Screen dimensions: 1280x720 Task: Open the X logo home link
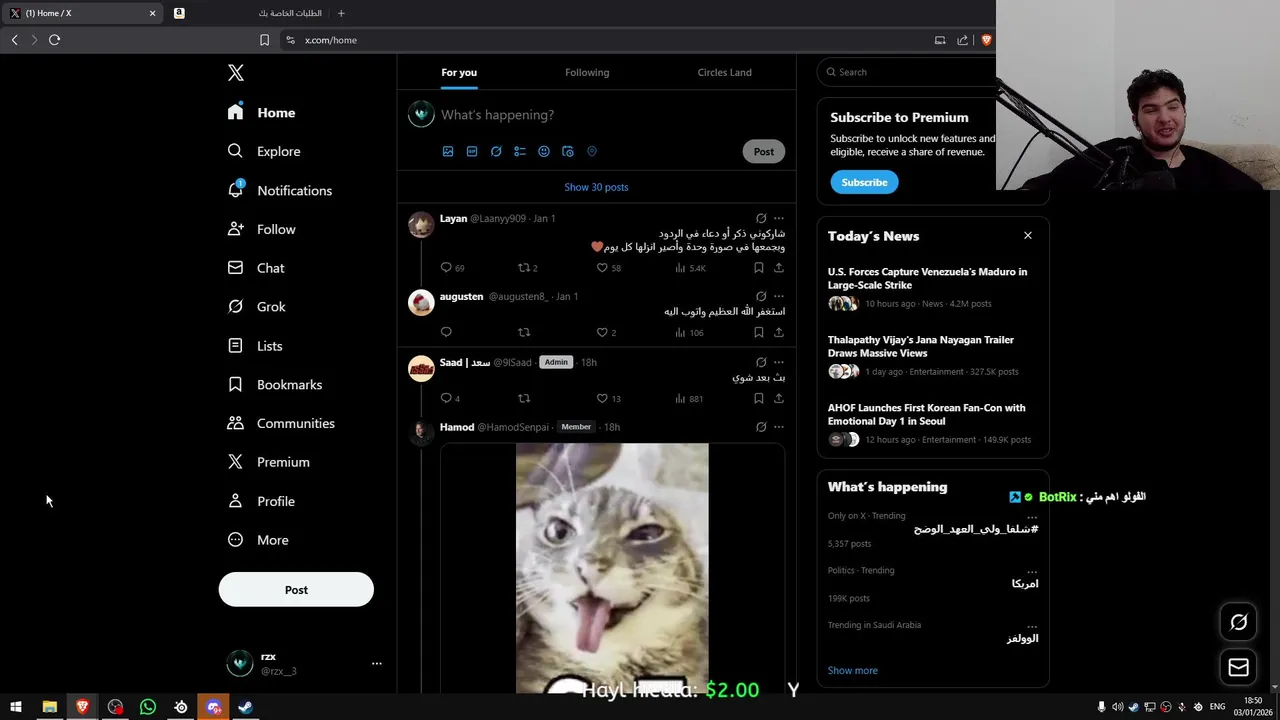(x=235, y=73)
